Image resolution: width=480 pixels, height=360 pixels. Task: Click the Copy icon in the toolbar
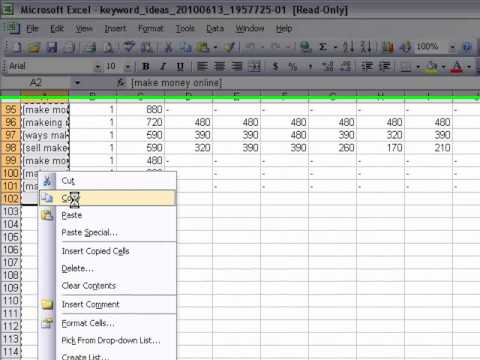pyautogui.click(x=186, y=47)
